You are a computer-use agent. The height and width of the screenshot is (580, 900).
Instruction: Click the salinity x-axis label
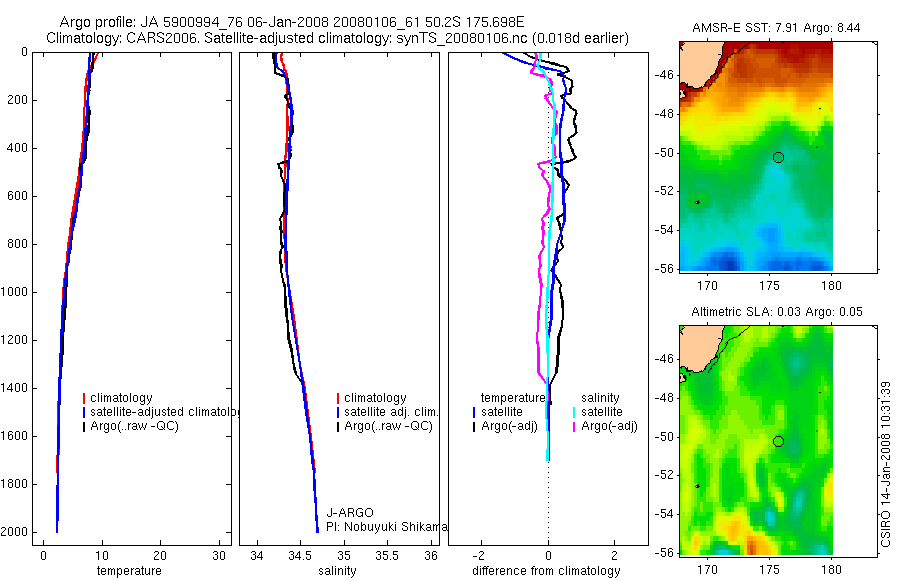pyautogui.click(x=337, y=571)
